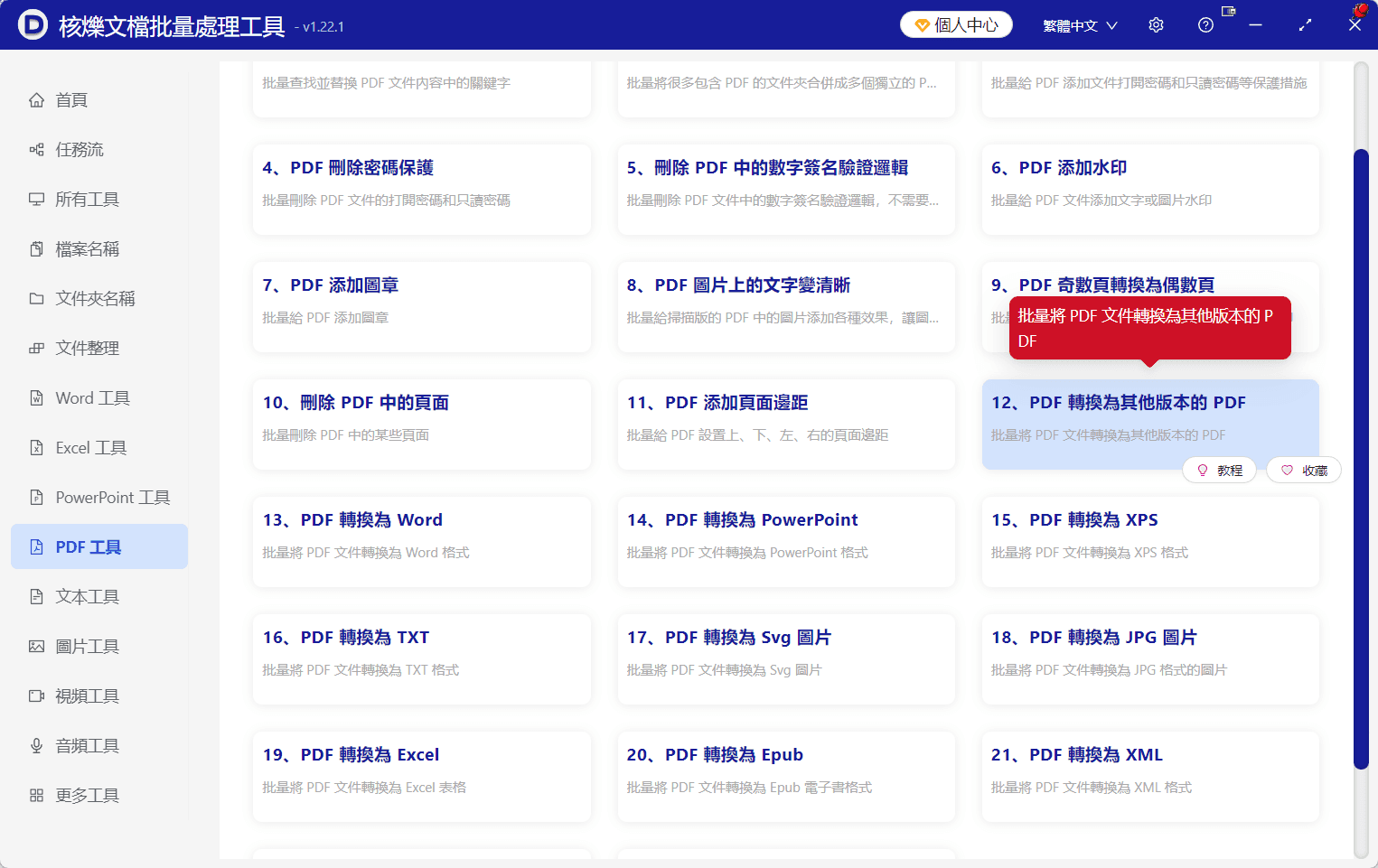
Task: Click the diamond icon in 個人中心 button
Action: point(923,25)
